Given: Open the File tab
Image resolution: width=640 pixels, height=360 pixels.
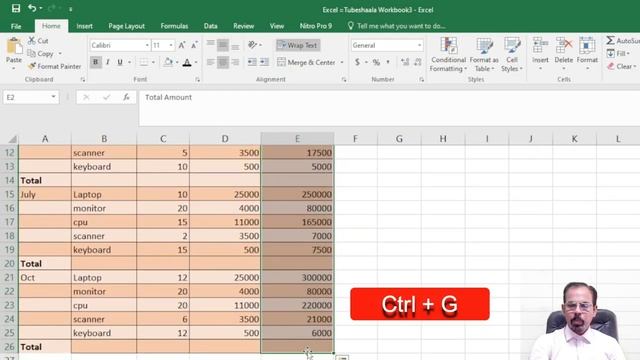Looking at the screenshot, I should (16, 26).
